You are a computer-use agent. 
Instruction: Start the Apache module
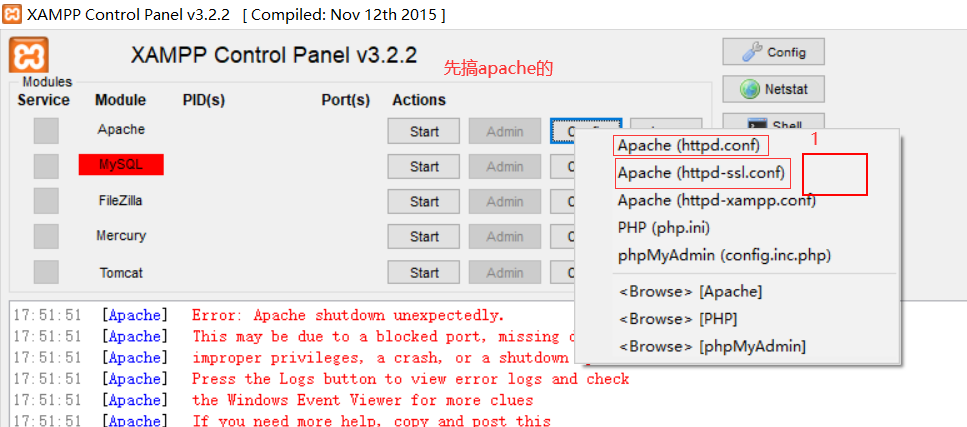424,131
